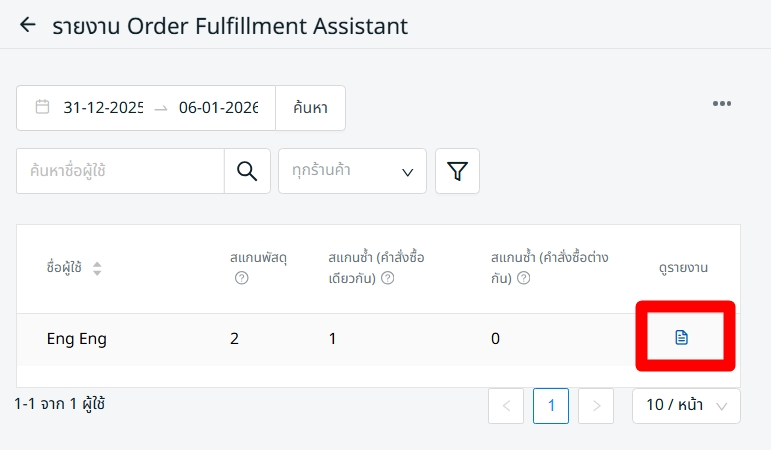771x450 pixels.
Task: Click the magnifier search icon
Action: tap(247, 171)
